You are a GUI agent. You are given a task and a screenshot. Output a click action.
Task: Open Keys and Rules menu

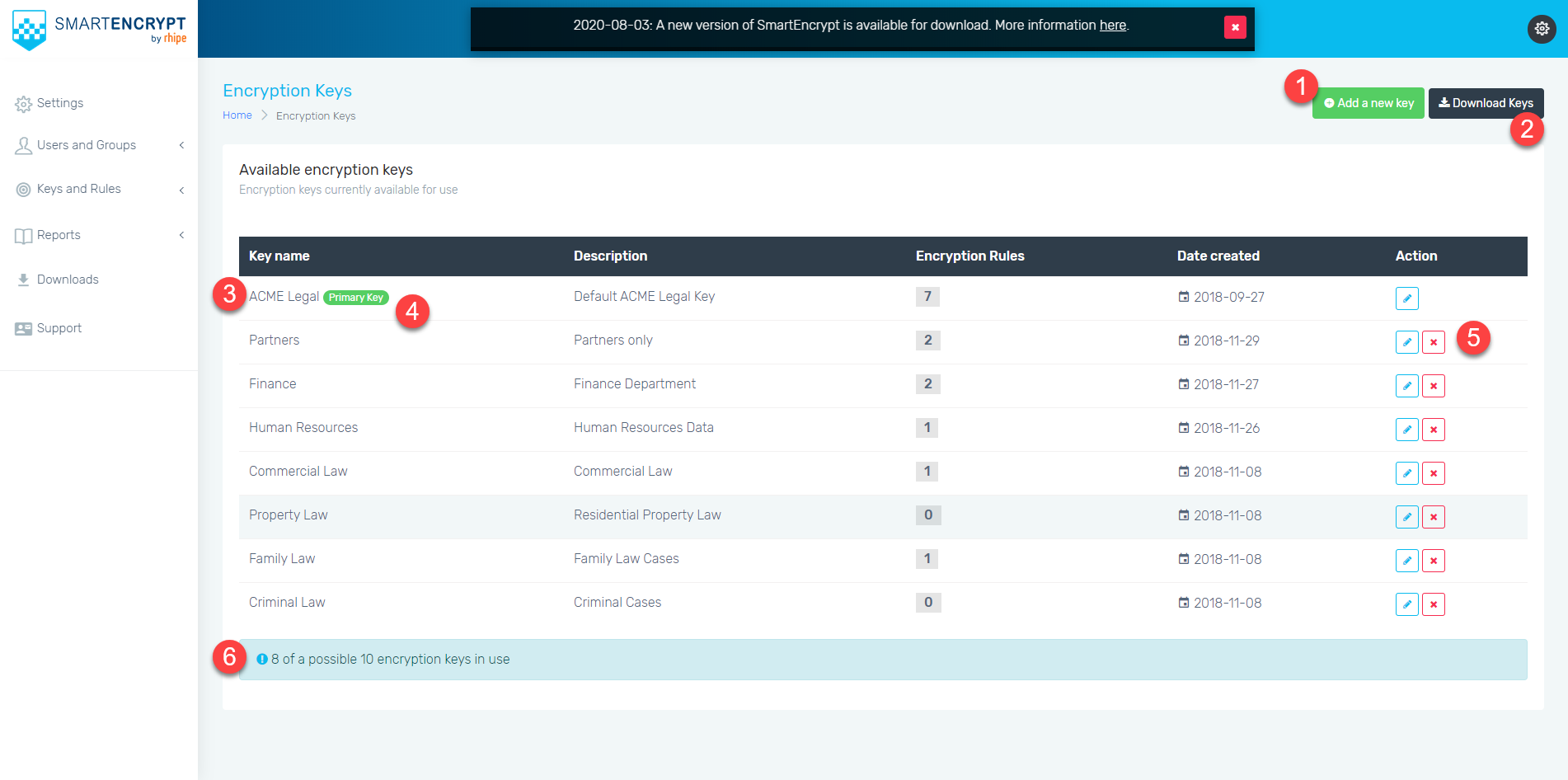point(79,189)
